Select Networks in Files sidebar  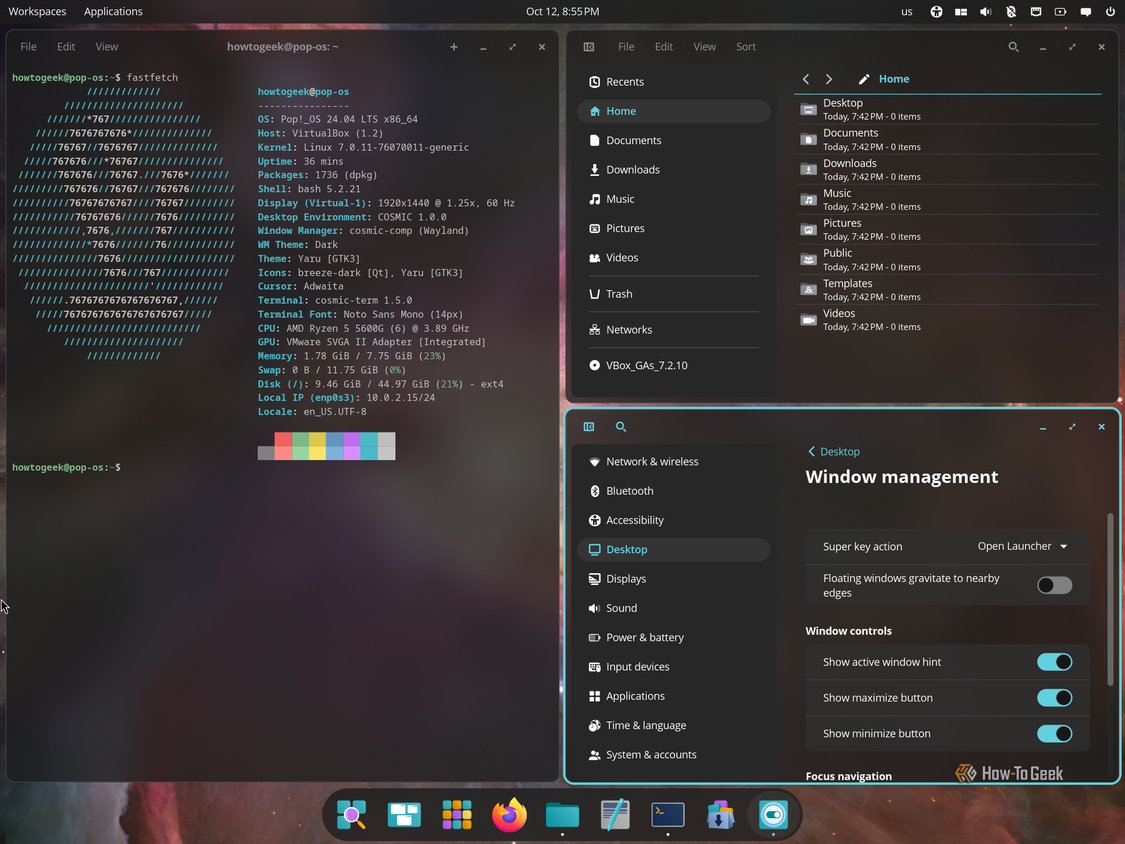pyautogui.click(x=674, y=329)
